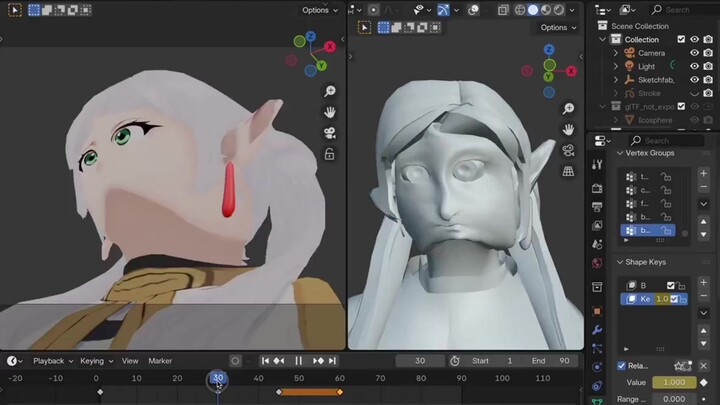Screen dimensions: 720x405
Task: Clear shape keys with X button
Action: coord(703,366)
